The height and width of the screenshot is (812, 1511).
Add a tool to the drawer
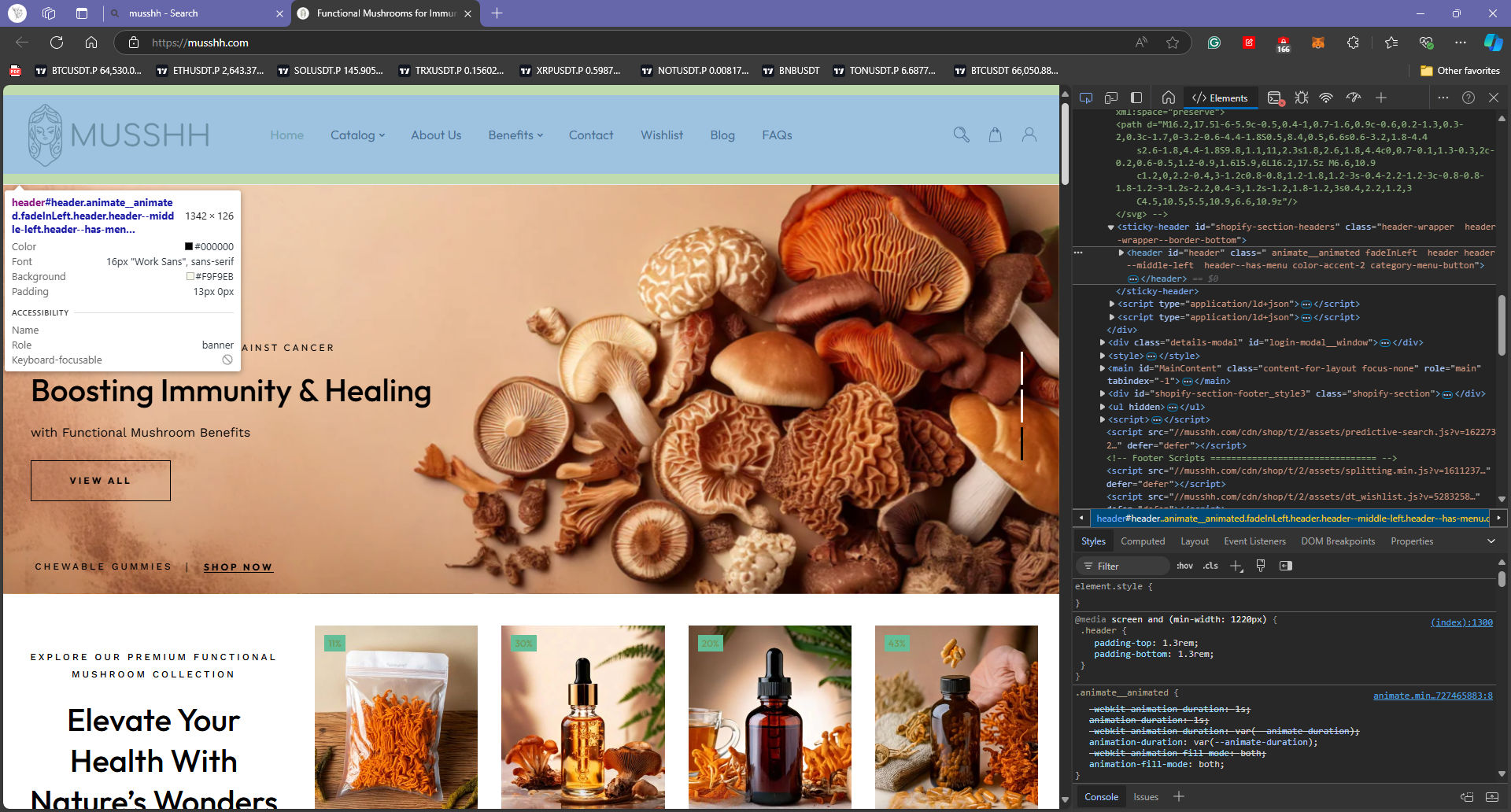click(1179, 797)
